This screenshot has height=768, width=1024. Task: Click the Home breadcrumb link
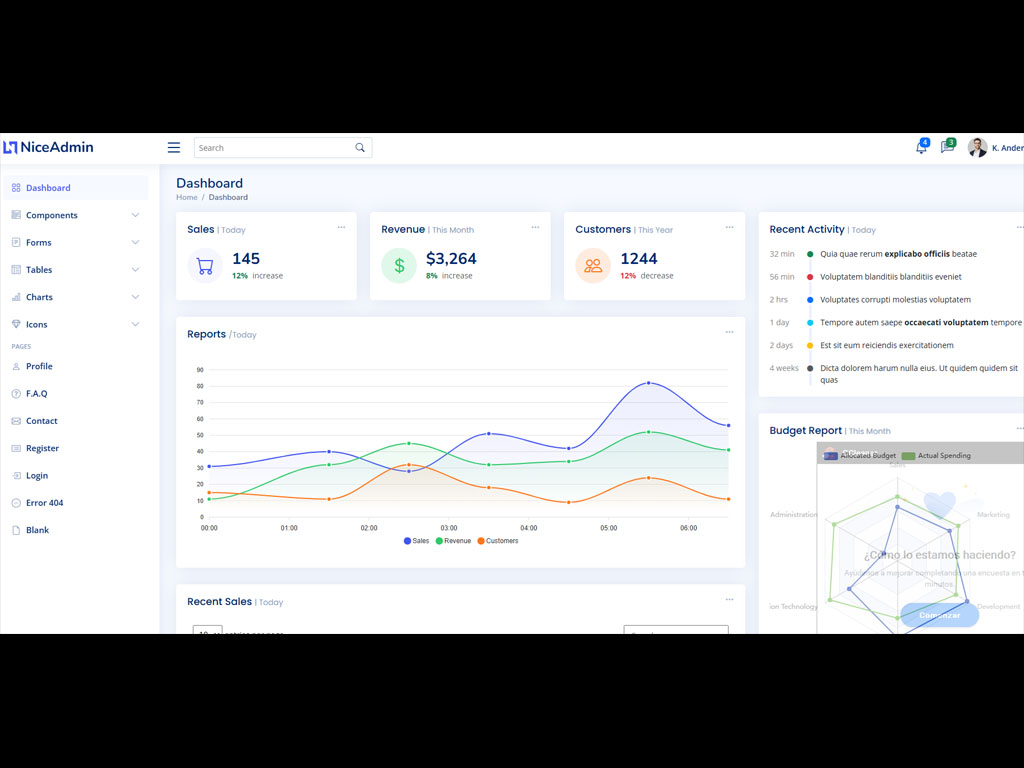(187, 198)
